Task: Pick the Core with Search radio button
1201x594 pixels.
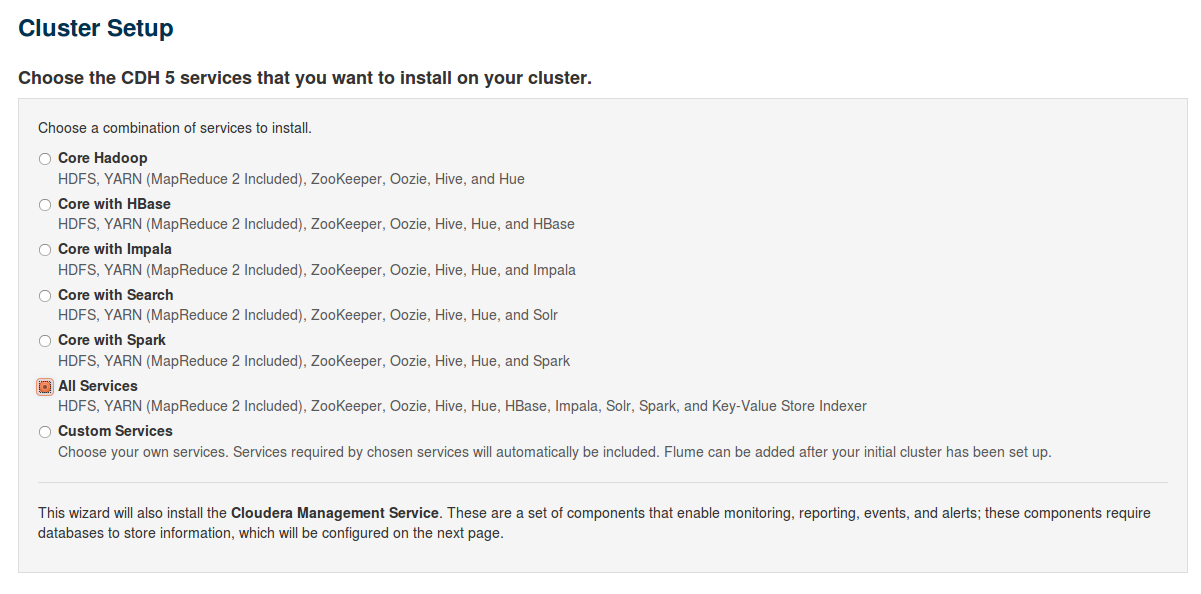Action: (x=44, y=296)
